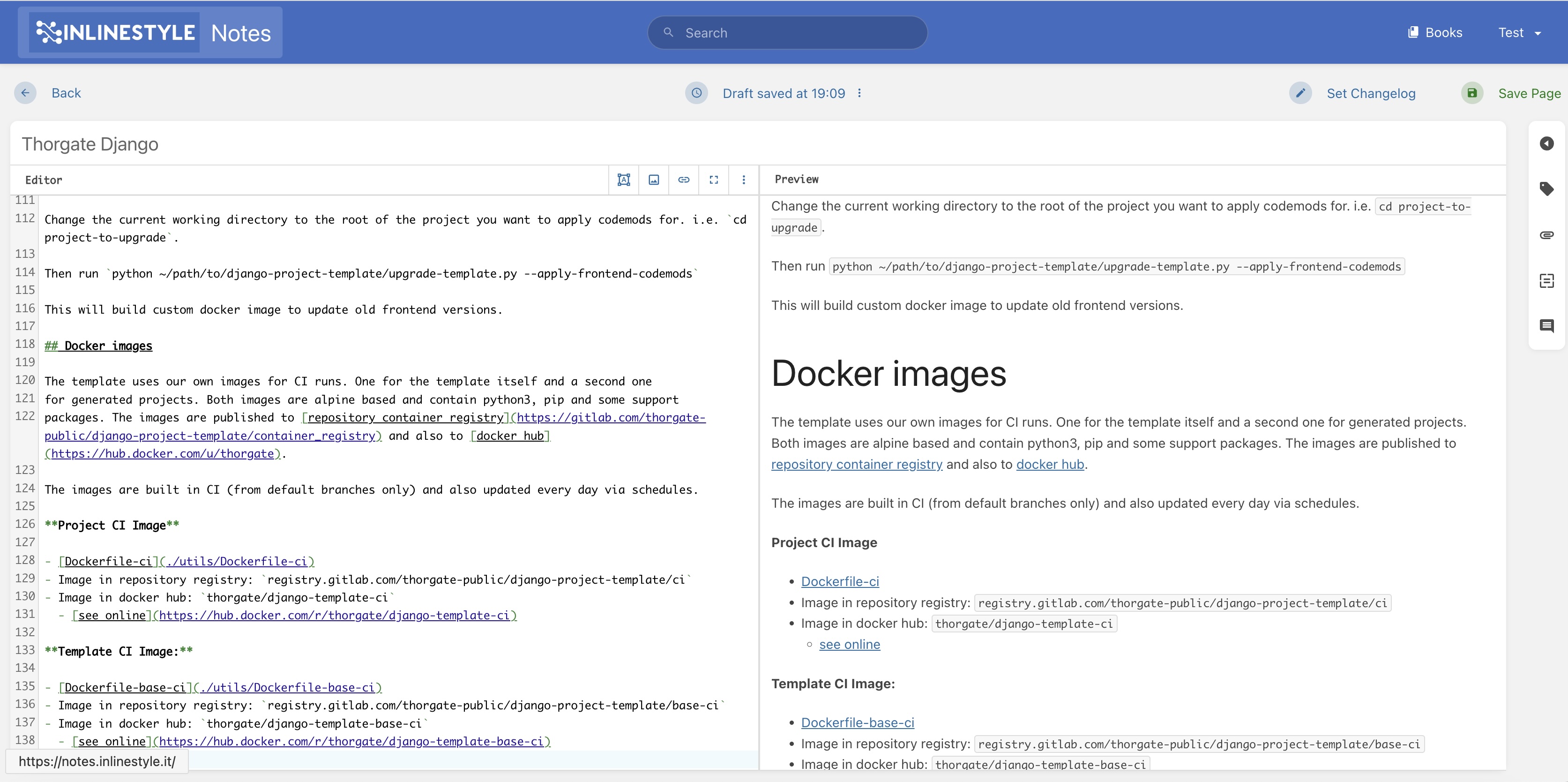Click the green Save Page disk icon
Screen dimensions: 1568x782
[1472, 92]
